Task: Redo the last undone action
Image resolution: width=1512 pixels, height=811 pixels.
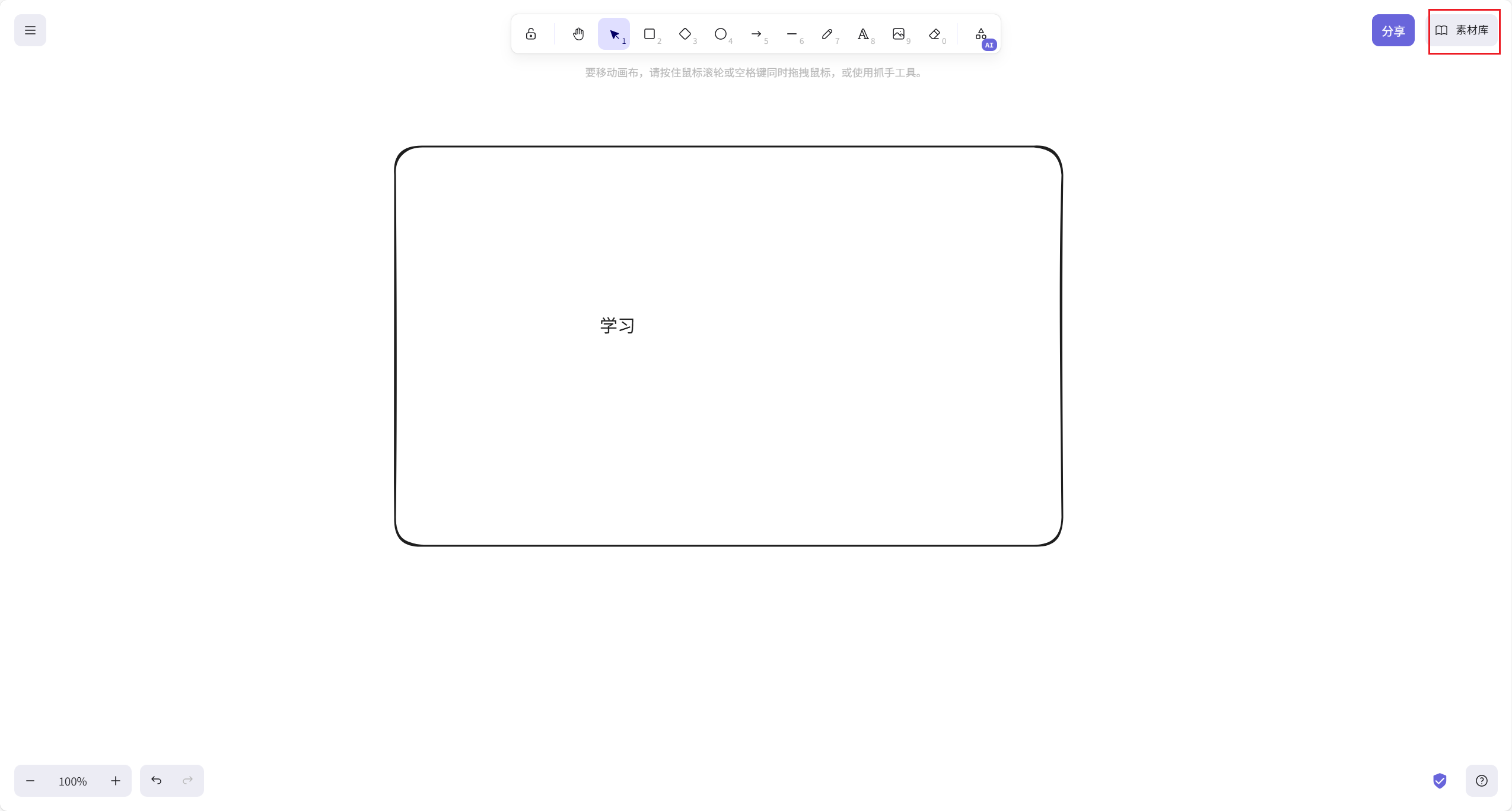Action: [x=188, y=781]
